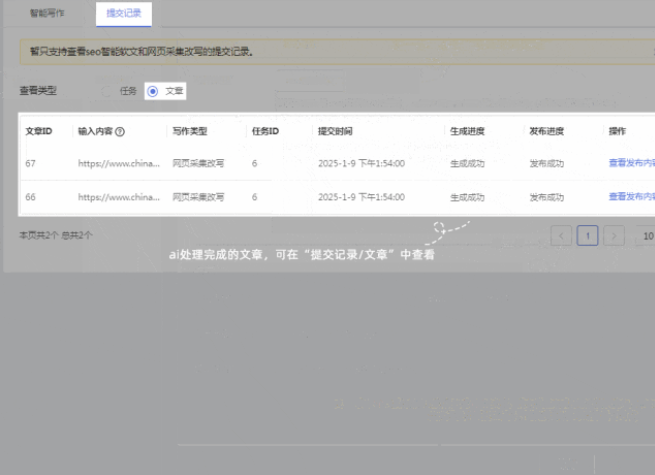Go to the next page arrow
The width and height of the screenshot is (655, 475).
tap(614, 236)
